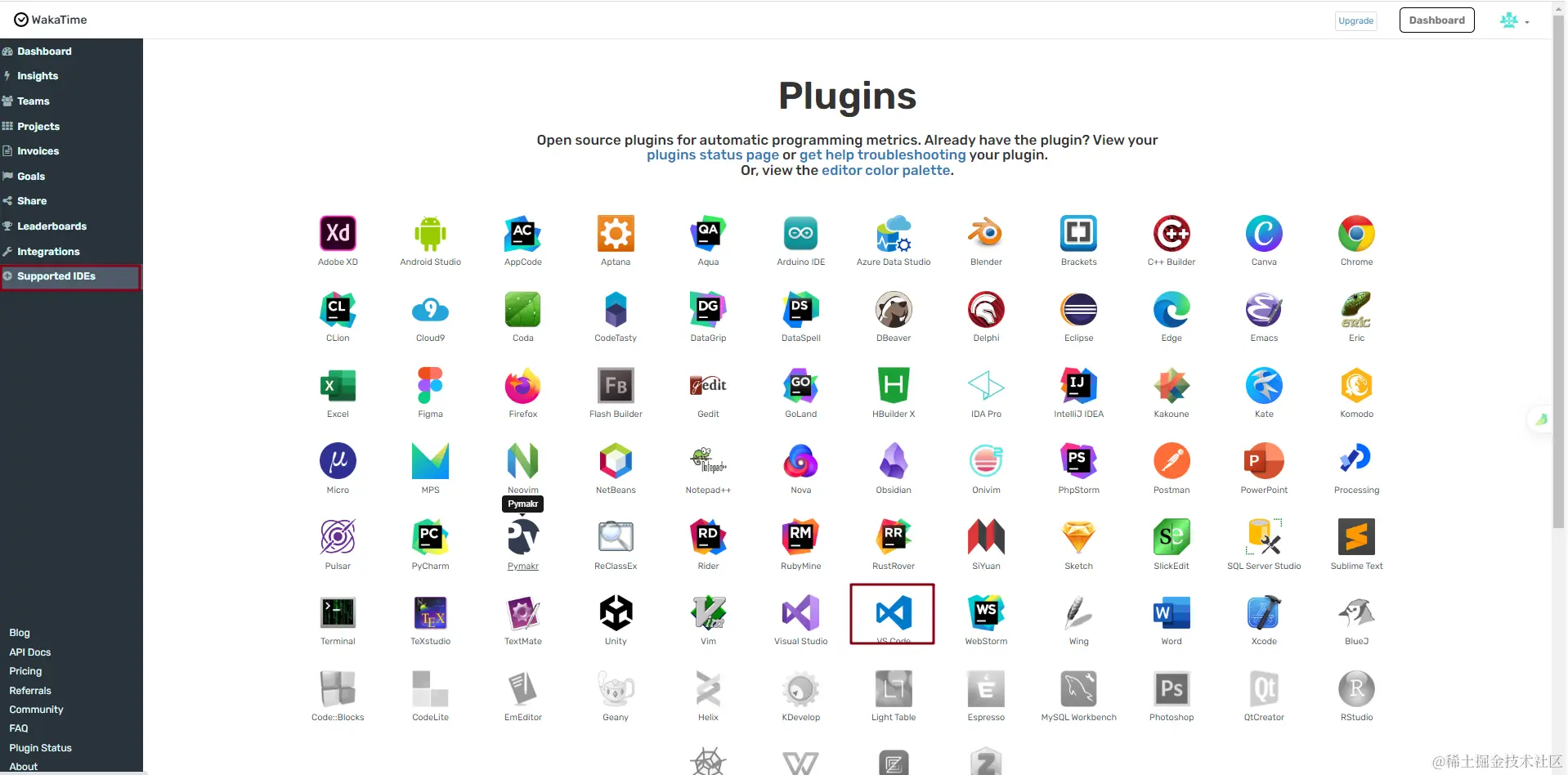The image size is (1568, 775).
Task: Click the top-right Dashboard button
Action: tap(1436, 20)
